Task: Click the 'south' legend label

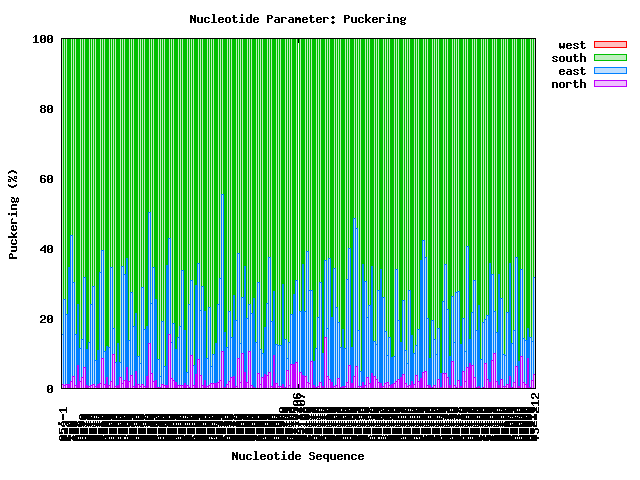Action: tap(569, 58)
